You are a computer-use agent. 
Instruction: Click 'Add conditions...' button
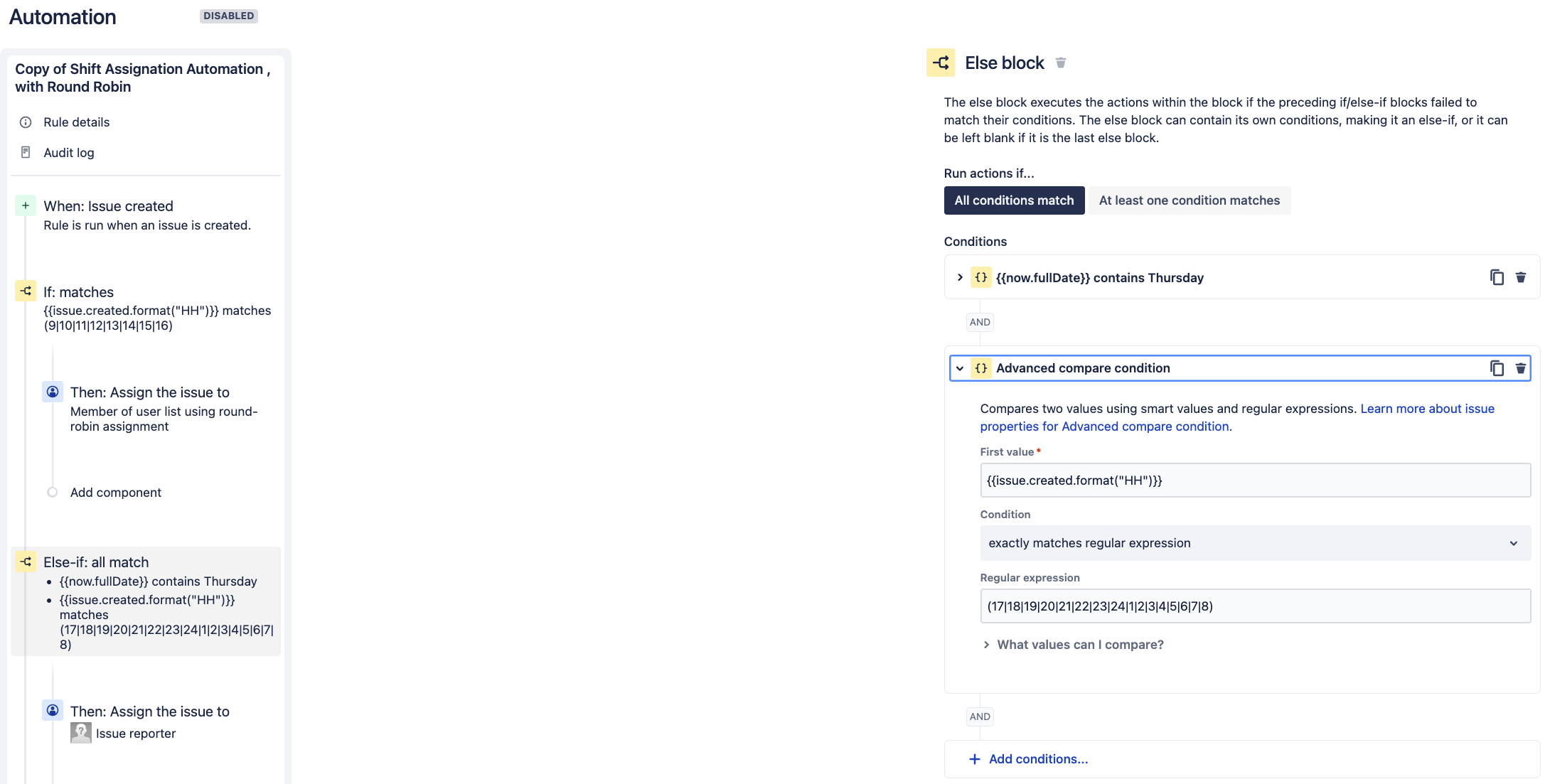pos(1028,759)
